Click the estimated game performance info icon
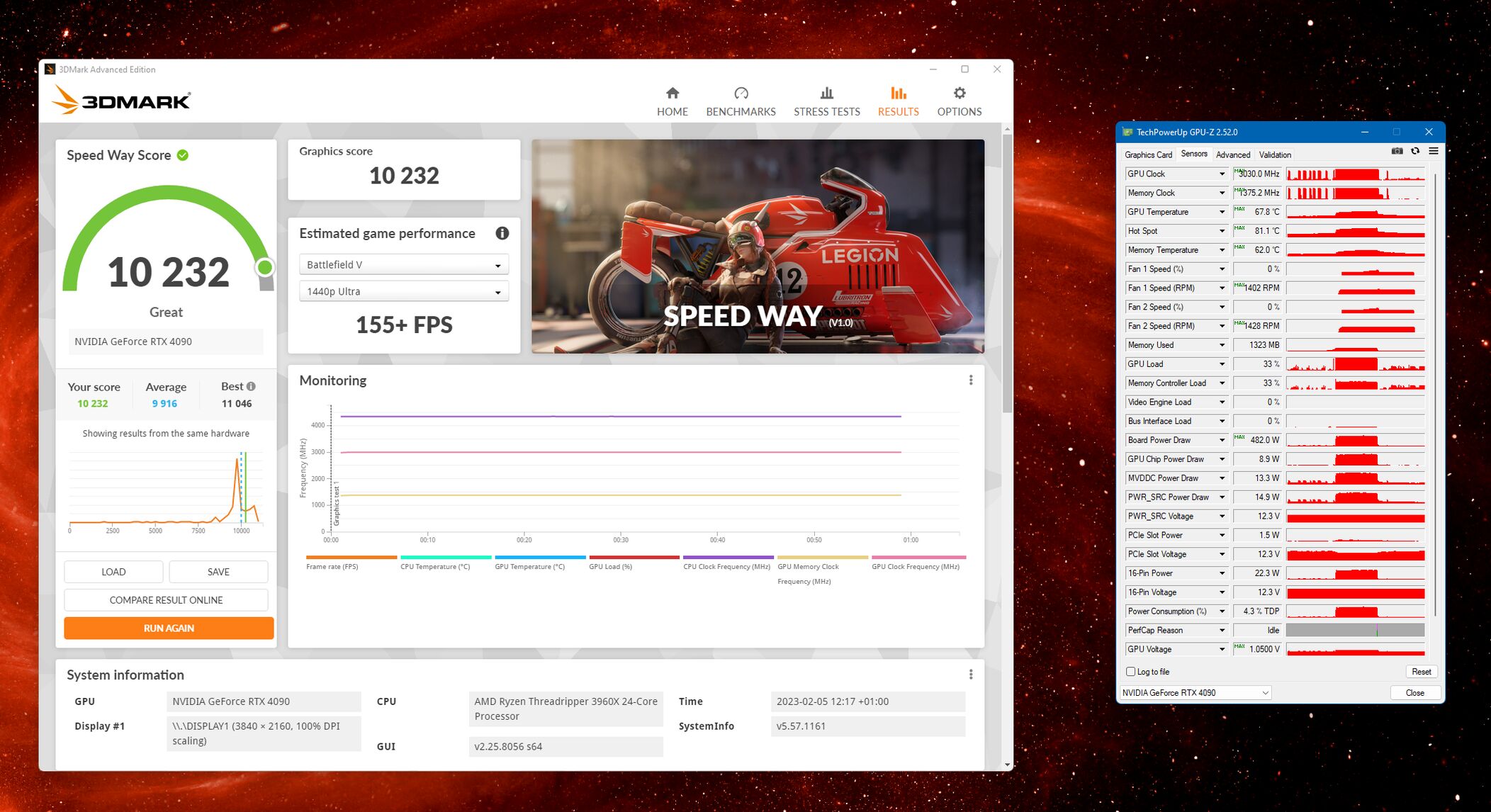The height and width of the screenshot is (812, 1491). click(502, 233)
